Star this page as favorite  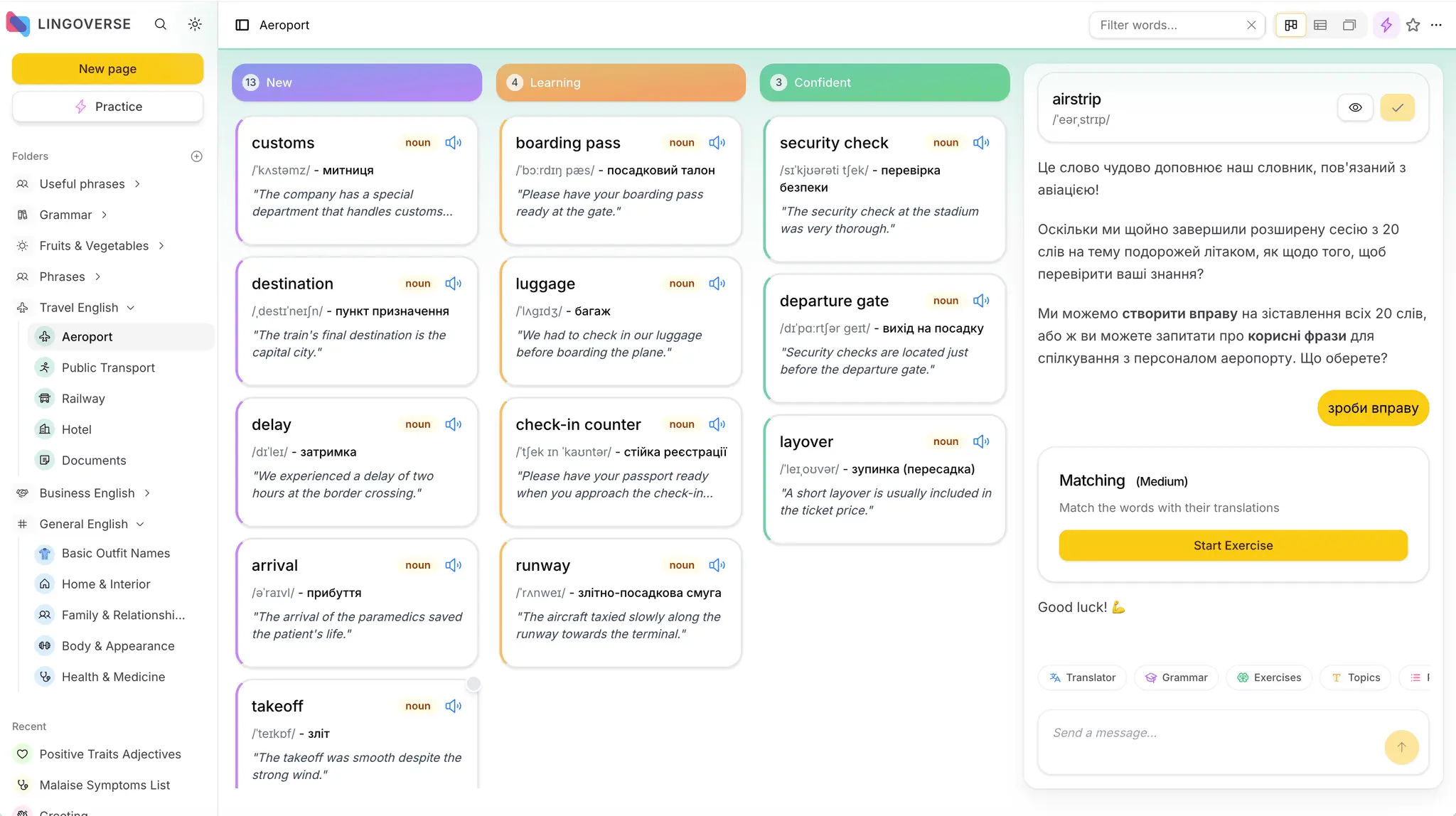coord(1413,25)
